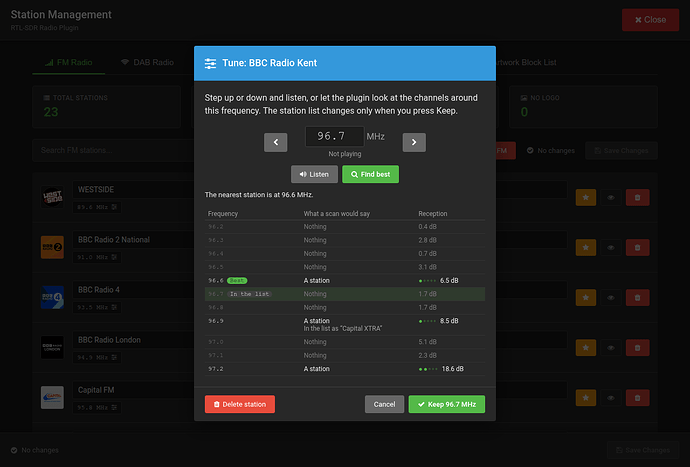This screenshot has height=467, width=690.
Task: Close Station Management panel
Action: tap(650, 20)
